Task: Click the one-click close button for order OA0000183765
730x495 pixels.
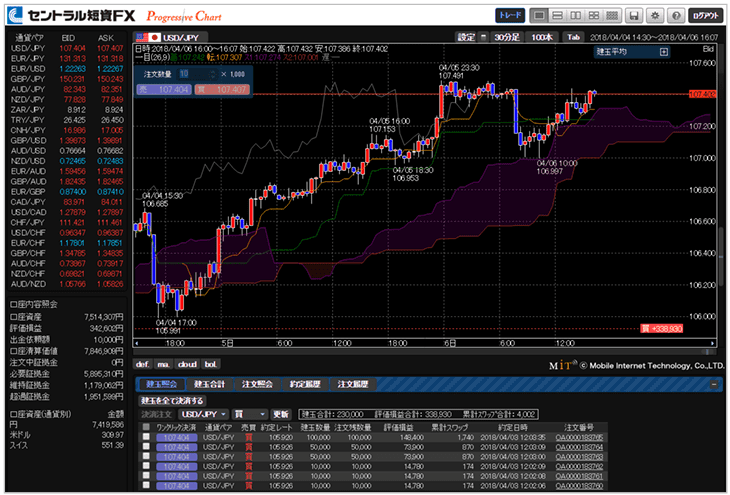Action: pos(176,437)
